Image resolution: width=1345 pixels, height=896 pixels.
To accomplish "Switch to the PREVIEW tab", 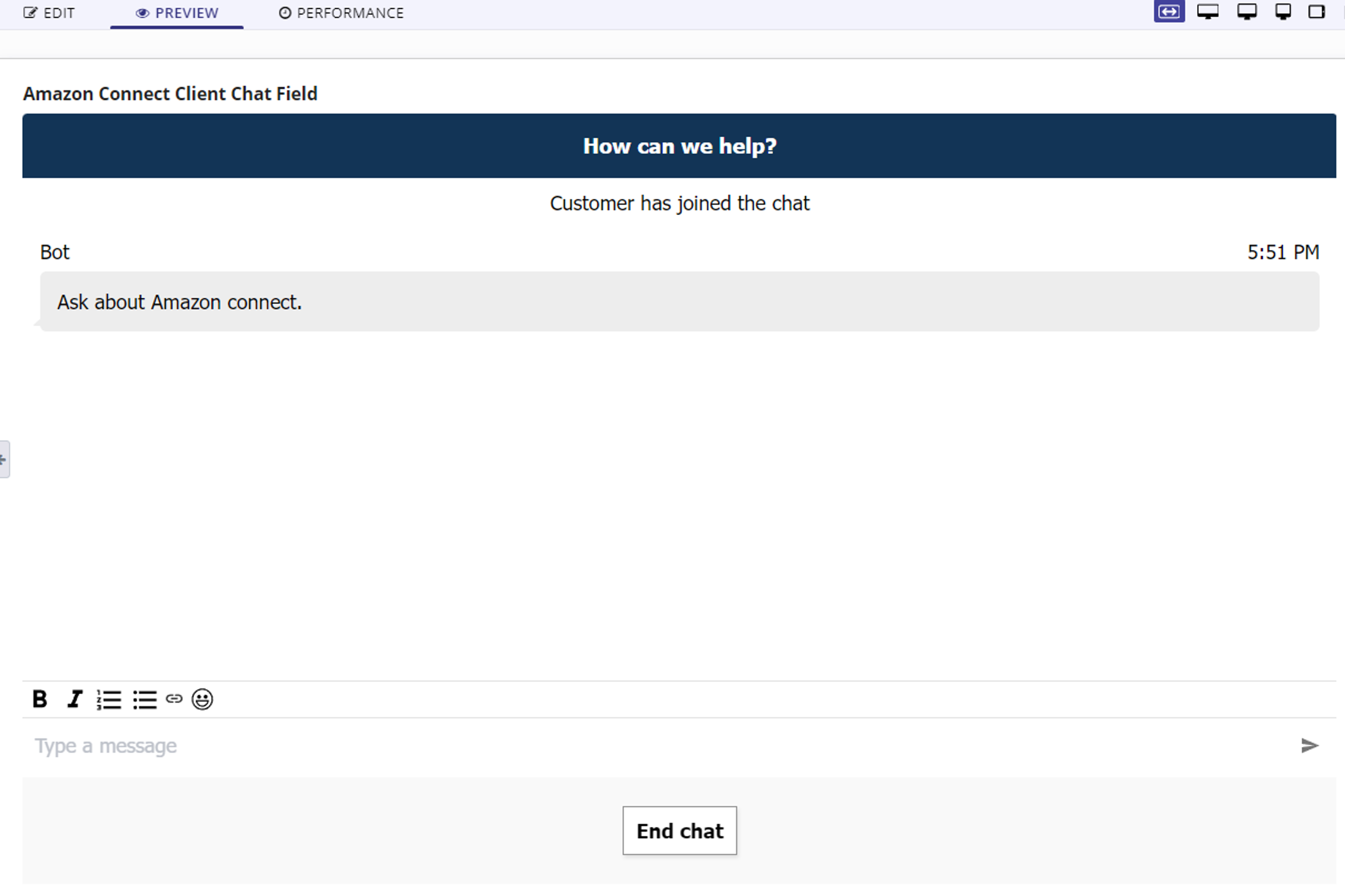I will click(x=177, y=13).
